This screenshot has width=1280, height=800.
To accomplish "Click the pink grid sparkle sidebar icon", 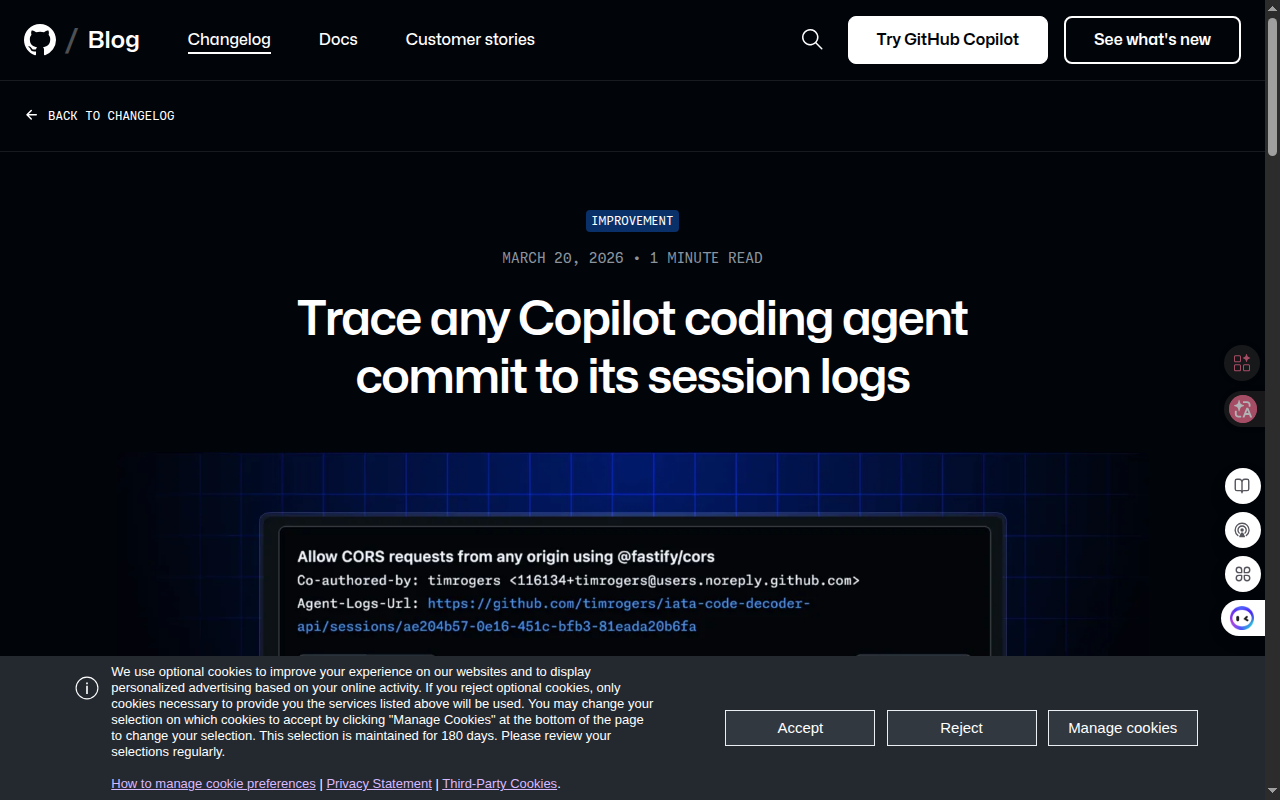I will point(1242,363).
